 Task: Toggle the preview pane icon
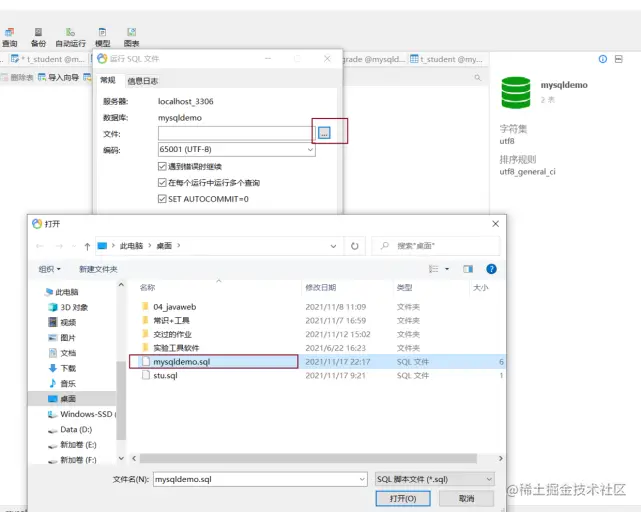(x=468, y=269)
